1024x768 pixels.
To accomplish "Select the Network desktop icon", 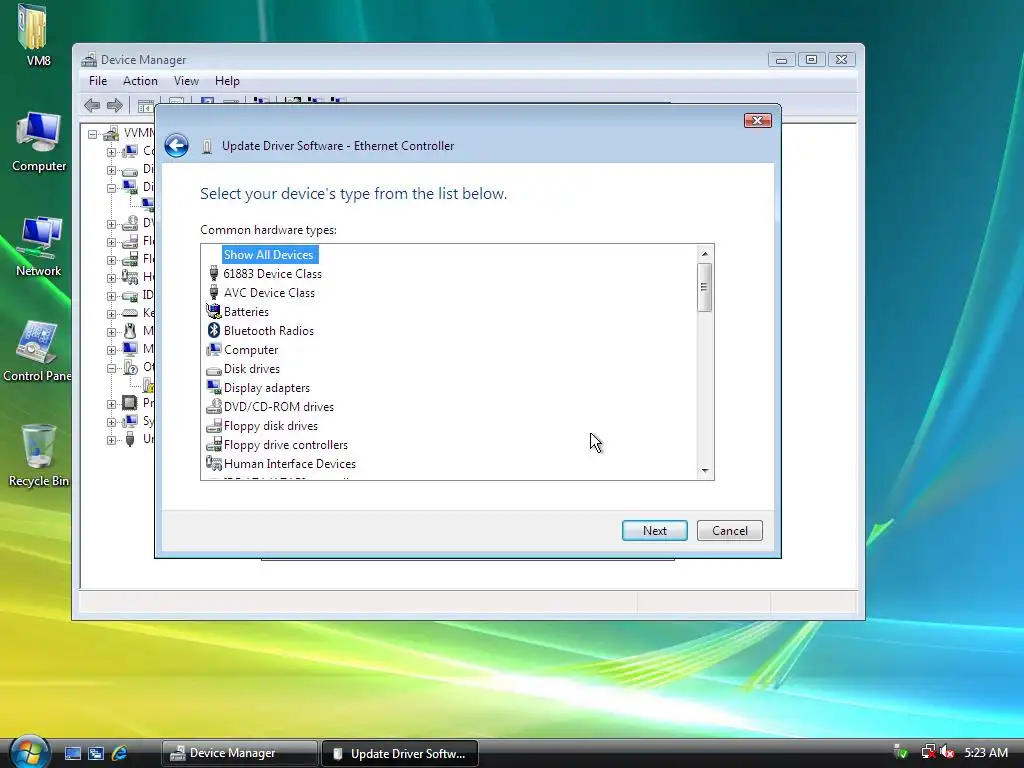I will pyautogui.click(x=39, y=247).
